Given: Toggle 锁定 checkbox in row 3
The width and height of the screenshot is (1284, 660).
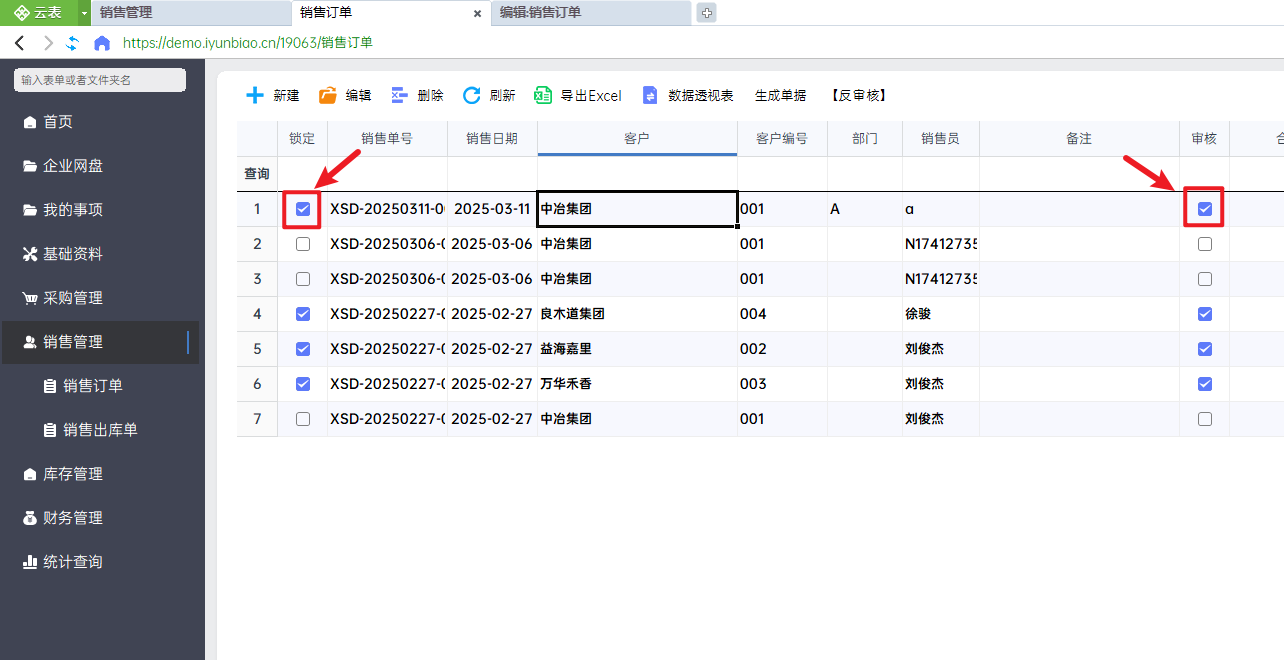Looking at the screenshot, I should point(303,279).
